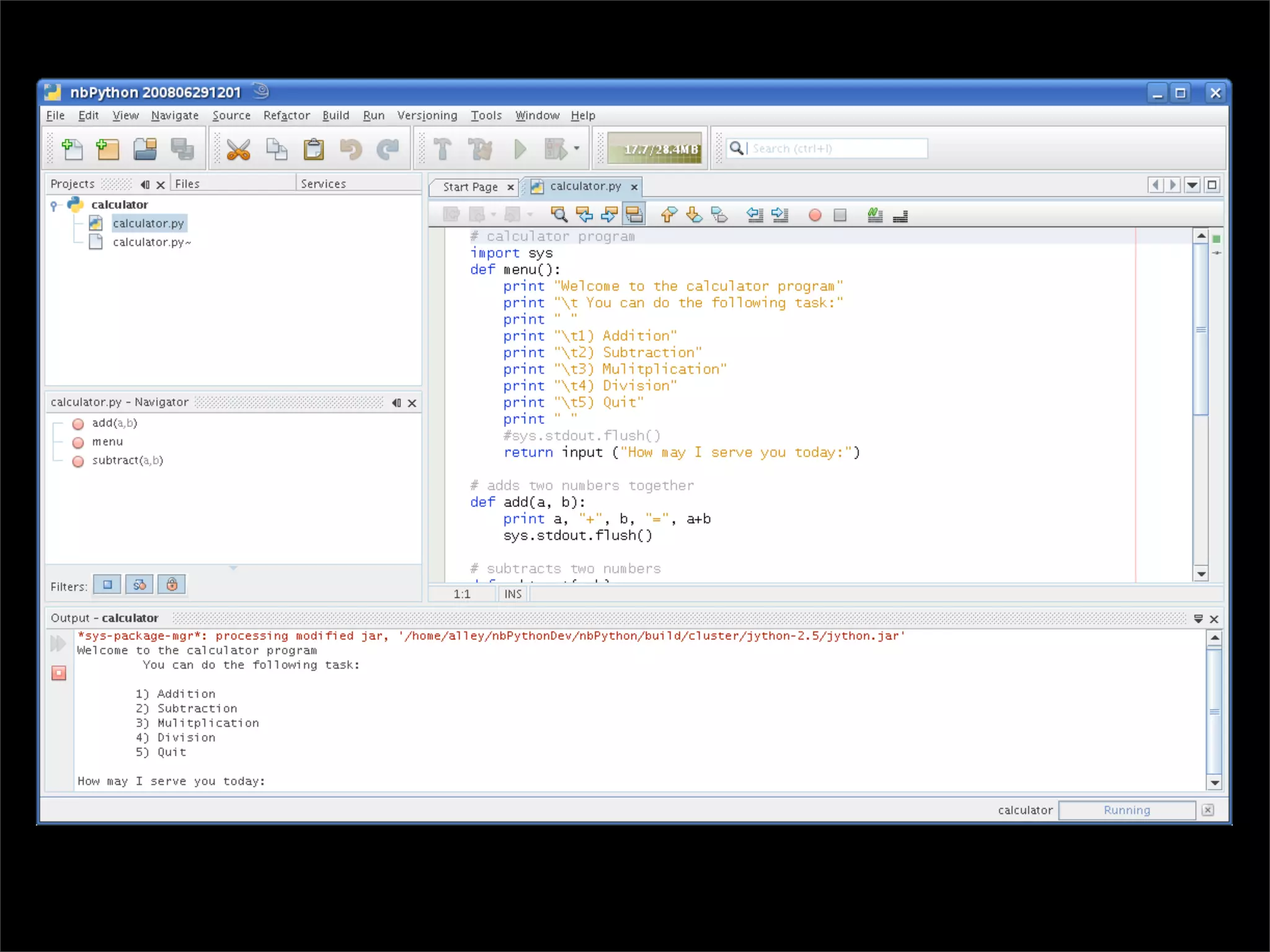1270x952 pixels.
Task: Click the Paste clipboard icon
Action: click(x=313, y=149)
